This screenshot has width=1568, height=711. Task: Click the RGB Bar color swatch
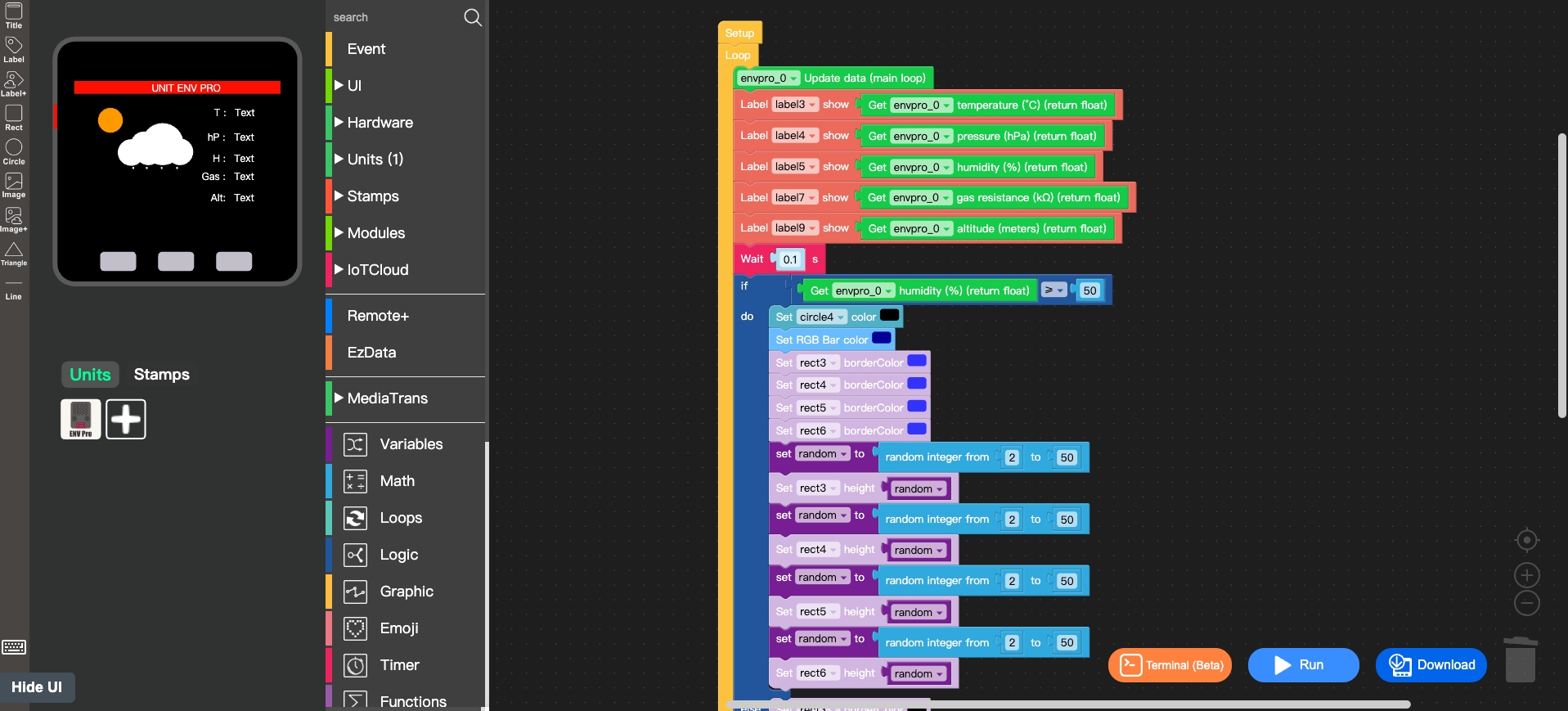coord(881,339)
